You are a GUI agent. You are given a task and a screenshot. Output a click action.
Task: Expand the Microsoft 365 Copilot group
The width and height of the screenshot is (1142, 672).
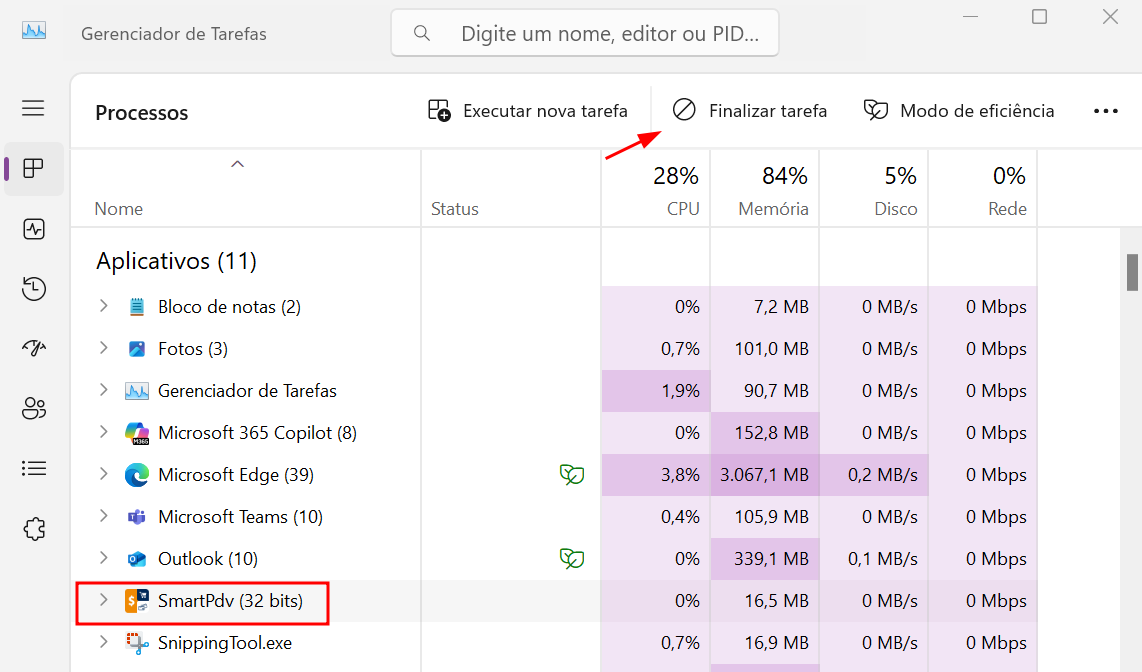(103, 432)
